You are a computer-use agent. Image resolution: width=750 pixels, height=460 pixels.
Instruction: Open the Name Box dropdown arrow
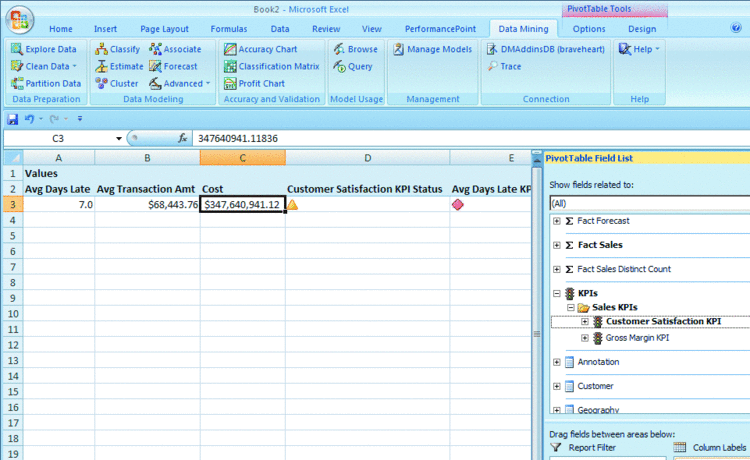coord(118,139)
